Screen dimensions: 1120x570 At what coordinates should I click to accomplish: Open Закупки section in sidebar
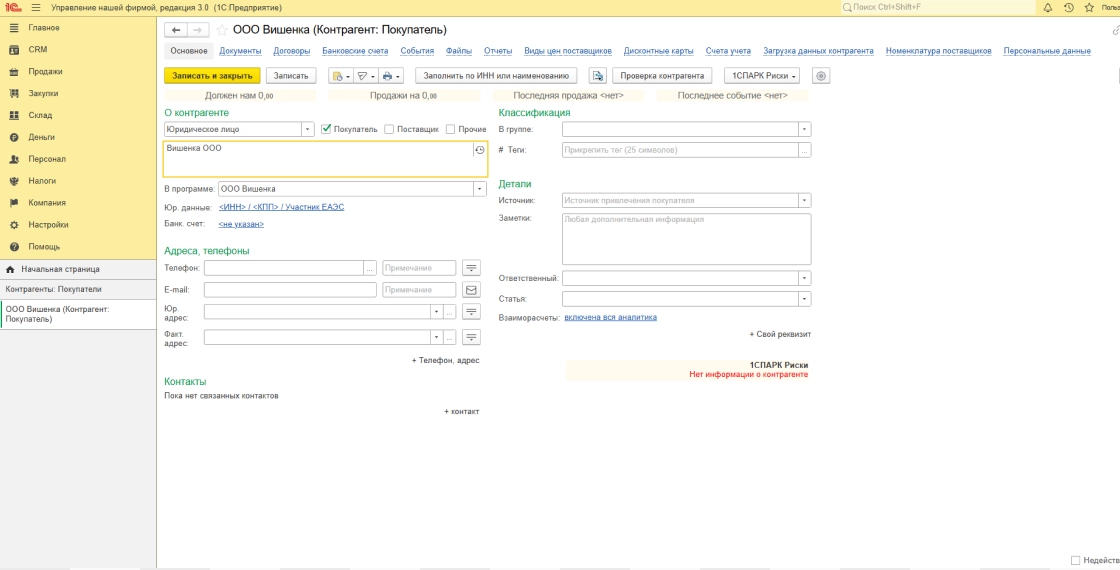pos(78,94)
